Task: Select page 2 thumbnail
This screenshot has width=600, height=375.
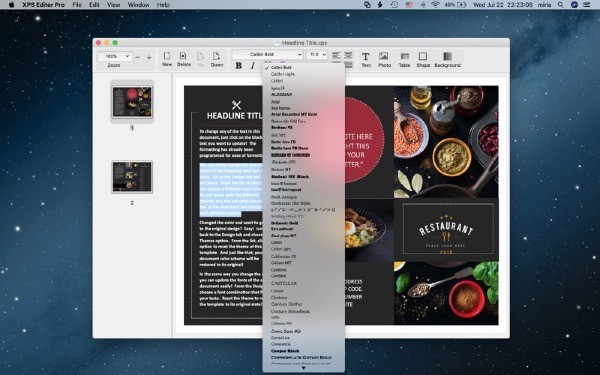Action: (132, 177)
